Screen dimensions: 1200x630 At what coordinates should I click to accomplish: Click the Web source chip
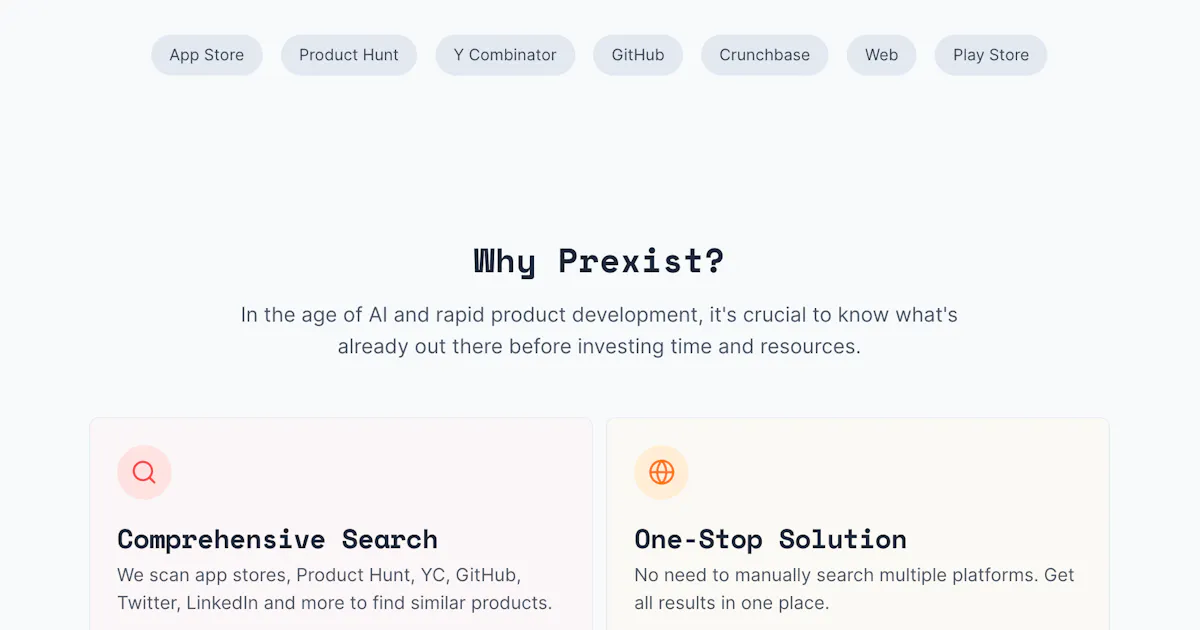881,55
